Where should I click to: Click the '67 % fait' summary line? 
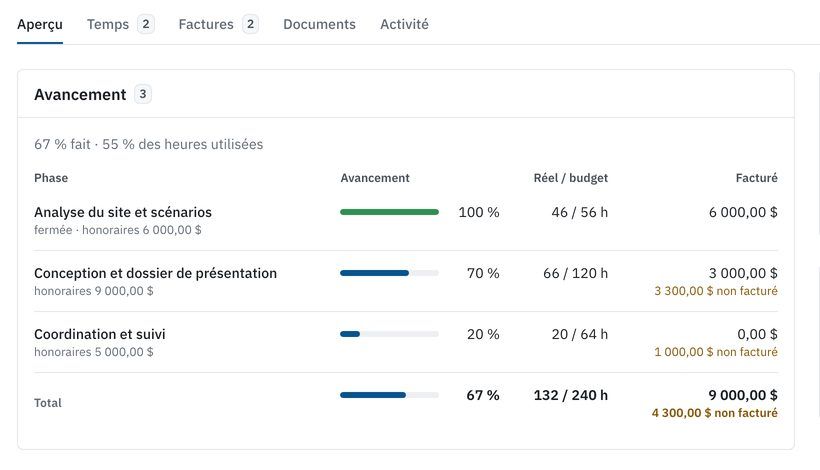(149, 144)
